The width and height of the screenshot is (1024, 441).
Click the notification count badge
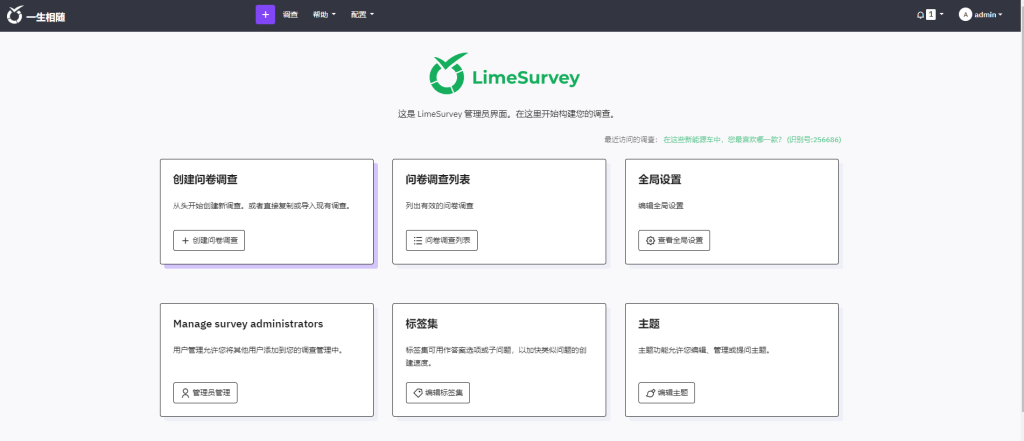[x=931, y=14]
